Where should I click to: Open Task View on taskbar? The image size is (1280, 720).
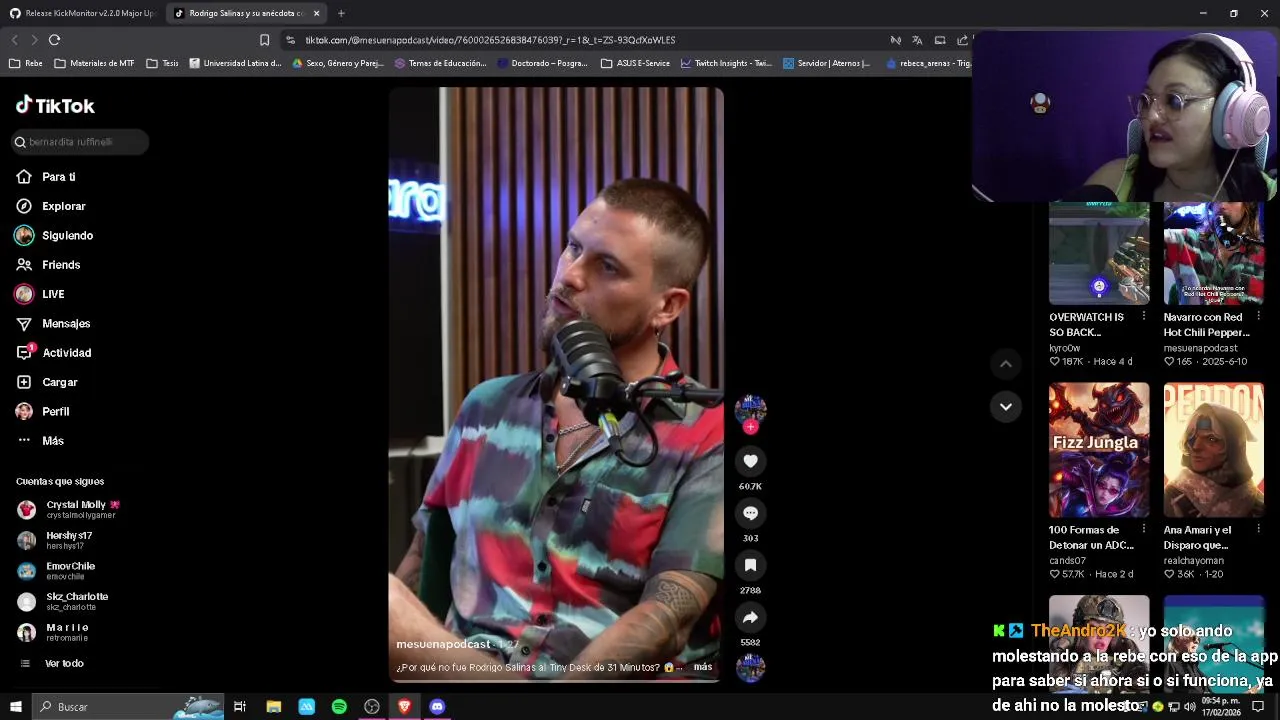click(x=240, y=707)
